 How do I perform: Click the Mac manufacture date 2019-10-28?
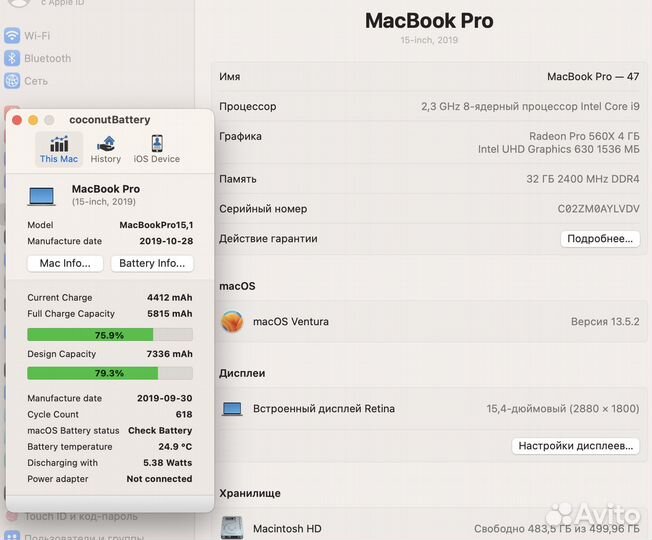166,241
